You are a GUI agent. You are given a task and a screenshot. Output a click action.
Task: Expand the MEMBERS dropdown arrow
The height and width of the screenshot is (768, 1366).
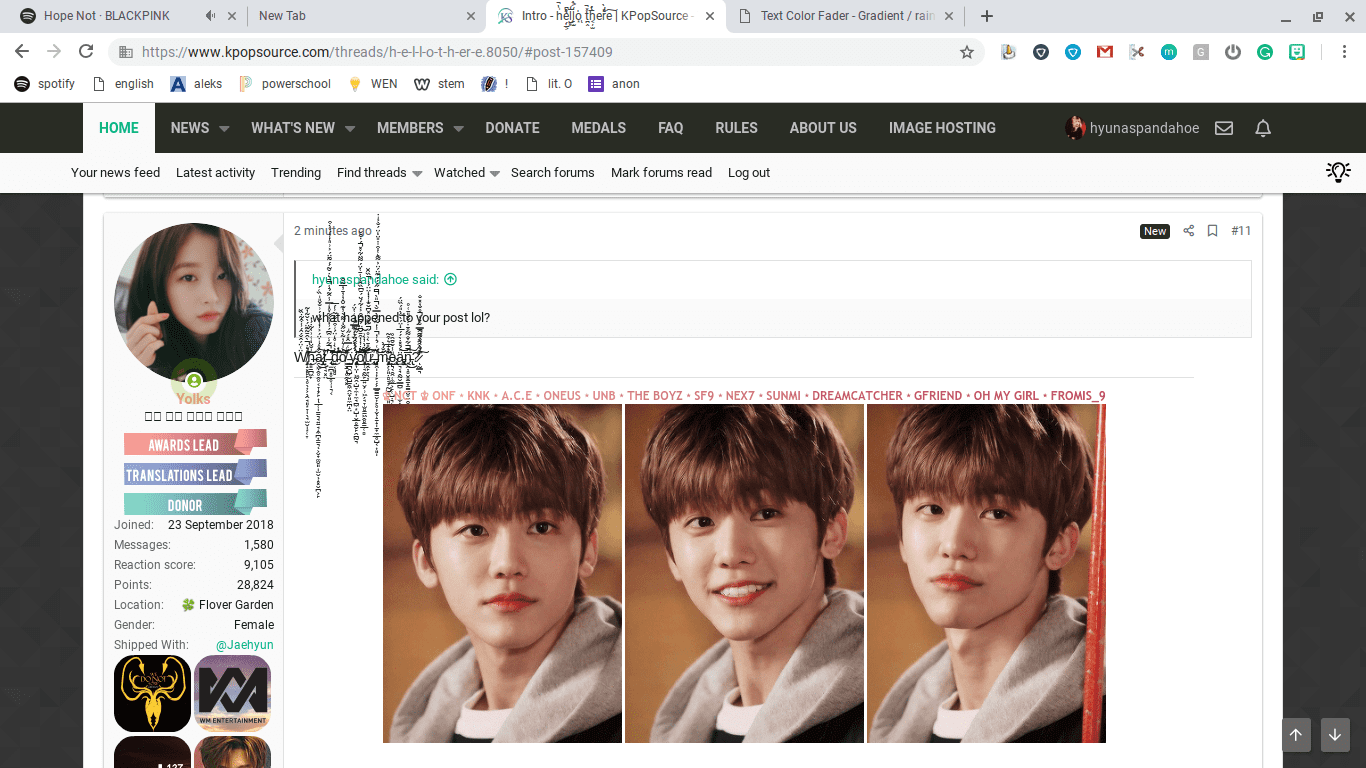[458, 129]
